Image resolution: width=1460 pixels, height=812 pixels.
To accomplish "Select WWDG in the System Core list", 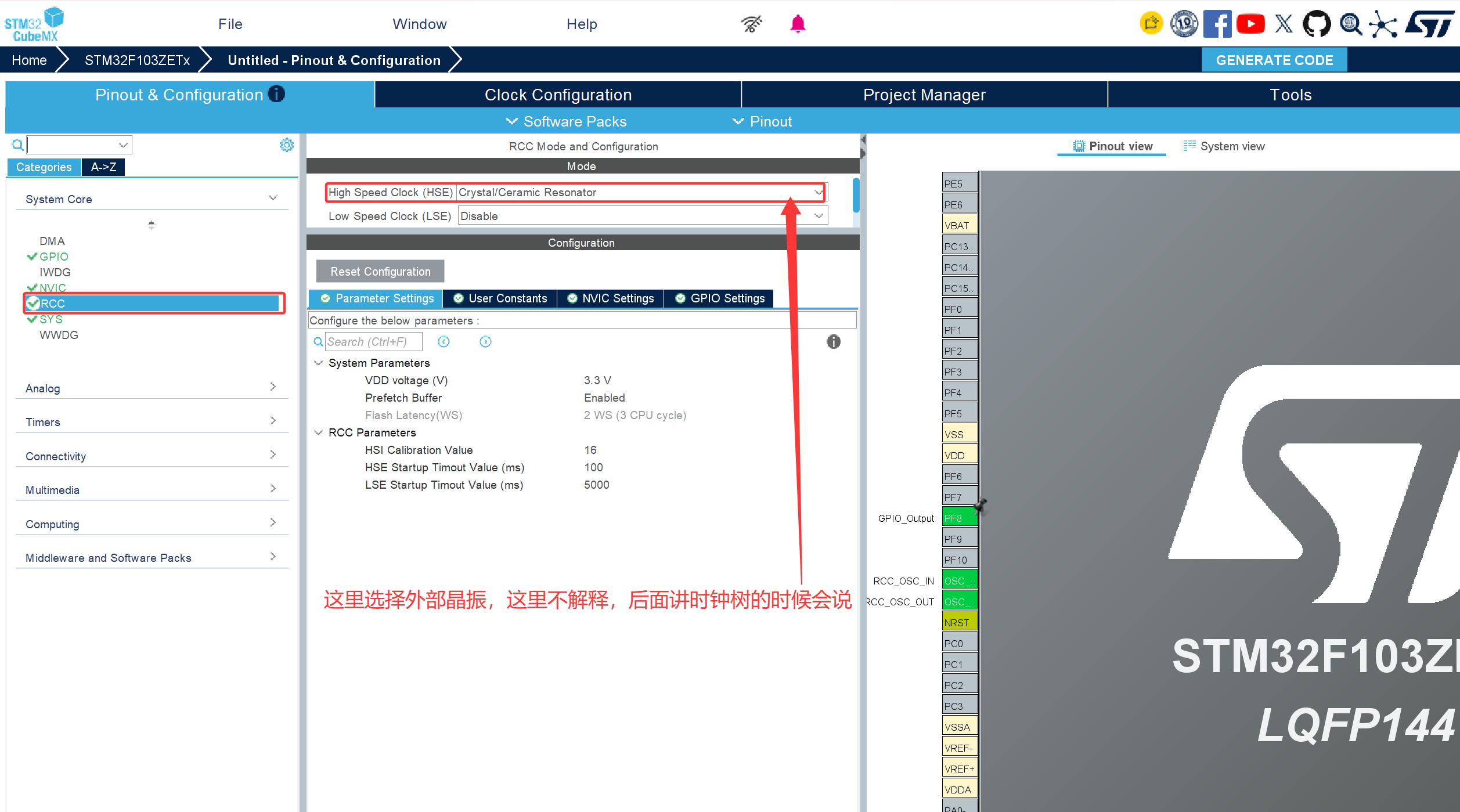I will 59,335.
